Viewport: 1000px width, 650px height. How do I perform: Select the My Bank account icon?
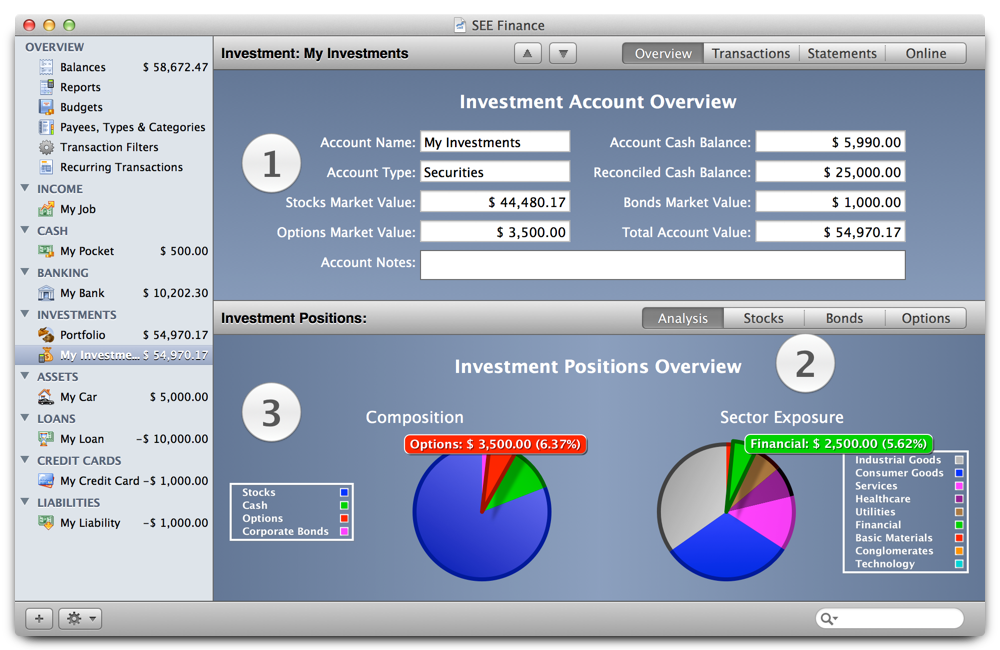coord(46,293)
